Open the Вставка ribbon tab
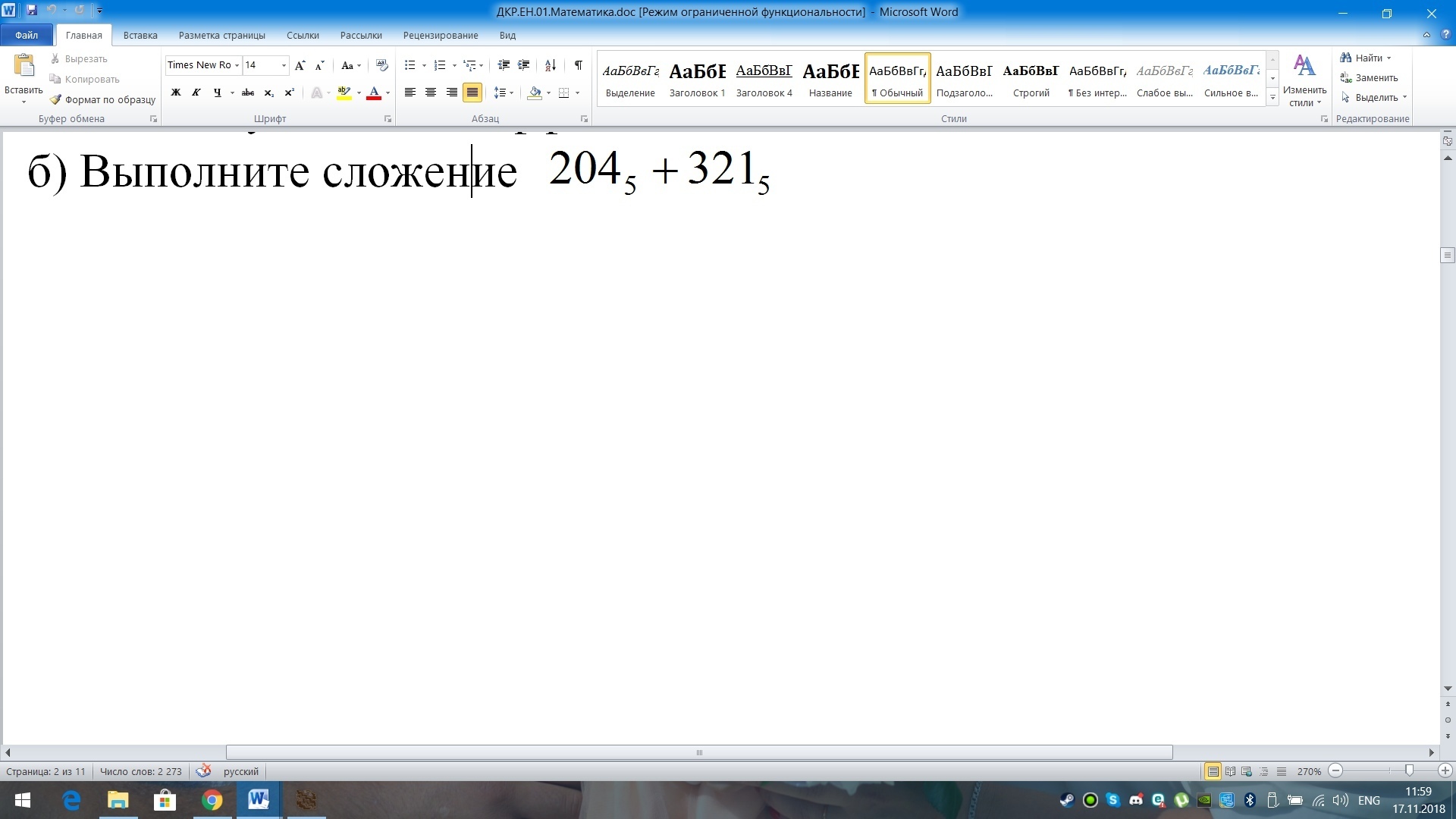This screenshot has height=819, width=1456. (140, 35)
